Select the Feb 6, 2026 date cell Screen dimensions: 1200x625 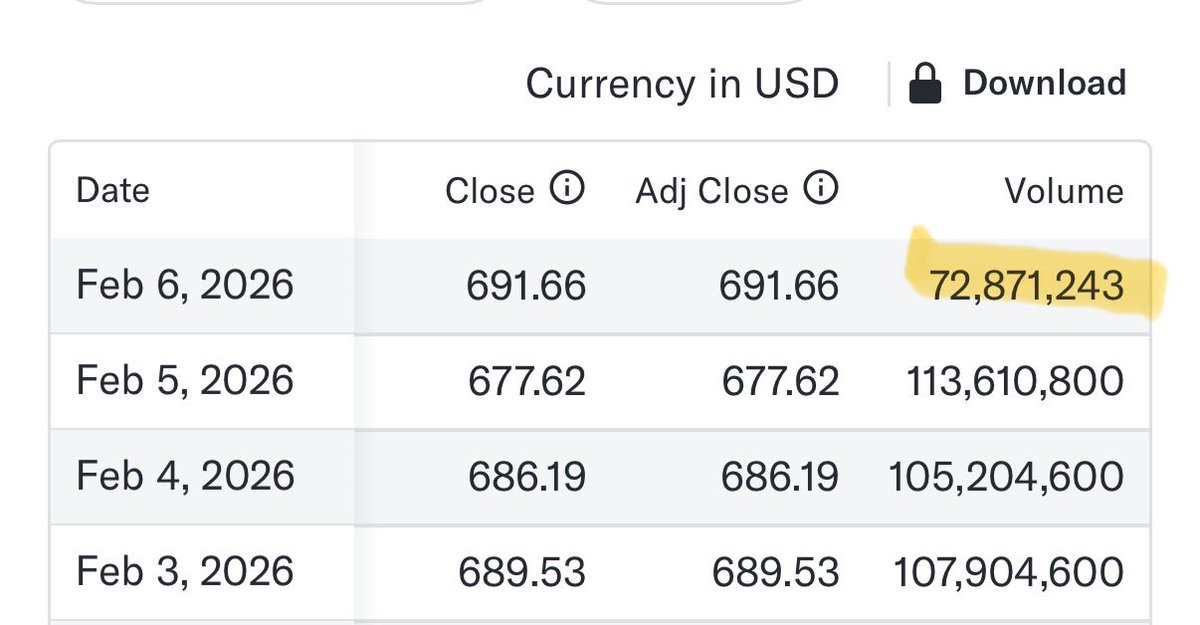tap(185, 286)
